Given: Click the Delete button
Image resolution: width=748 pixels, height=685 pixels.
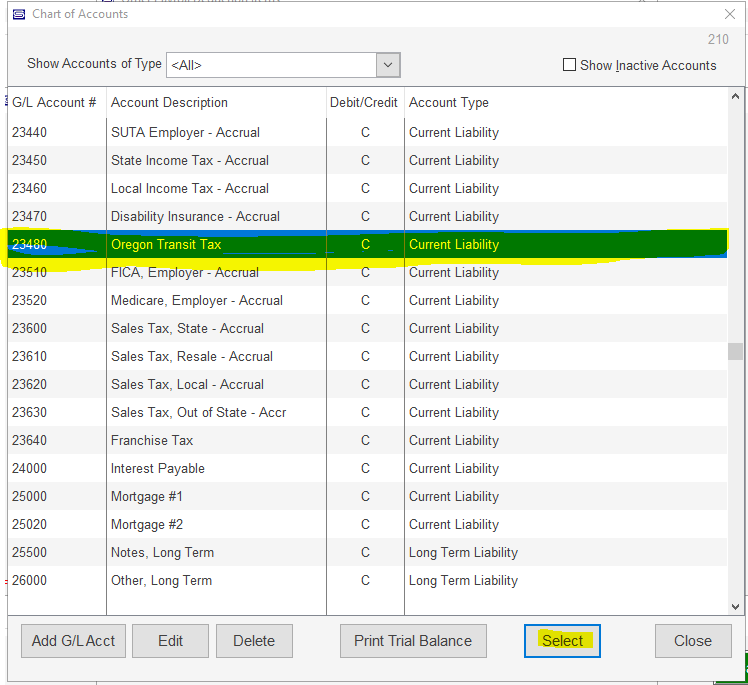Looking at the screenshot, I should pyautogui.click(x=254, y=641).
